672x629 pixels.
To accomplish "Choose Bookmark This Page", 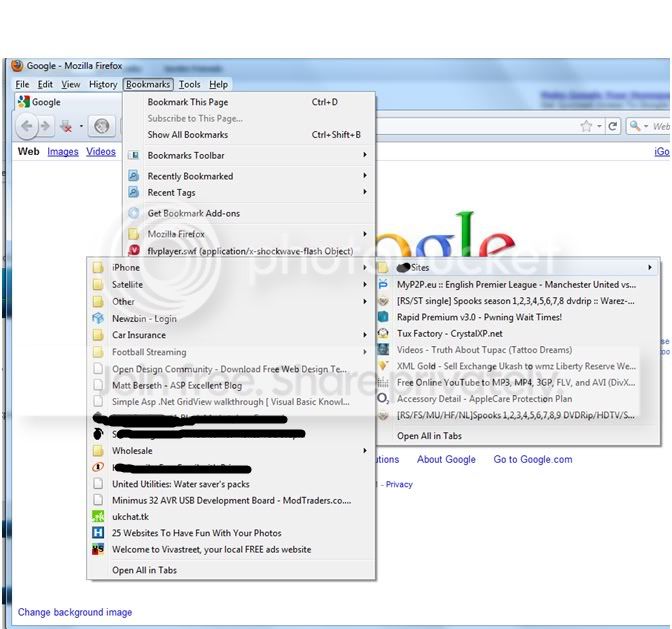I will (249, 102).
